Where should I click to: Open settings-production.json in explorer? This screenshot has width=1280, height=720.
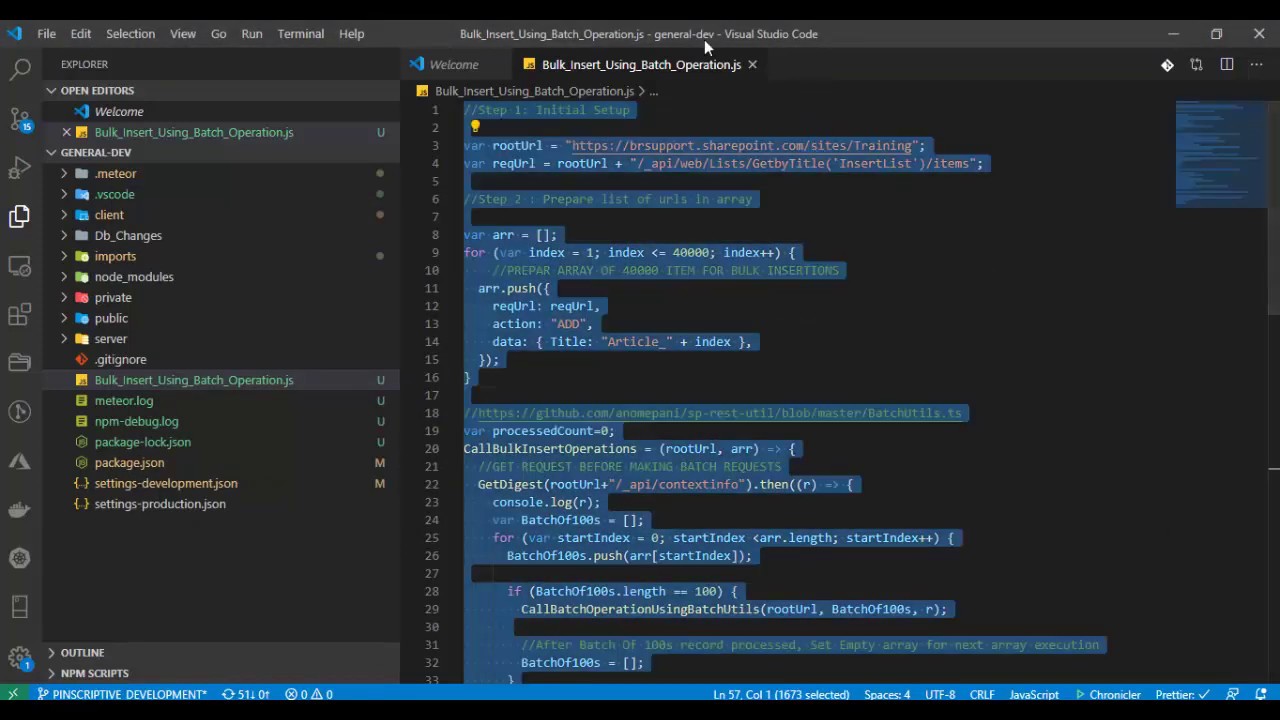tap(160, 504)
